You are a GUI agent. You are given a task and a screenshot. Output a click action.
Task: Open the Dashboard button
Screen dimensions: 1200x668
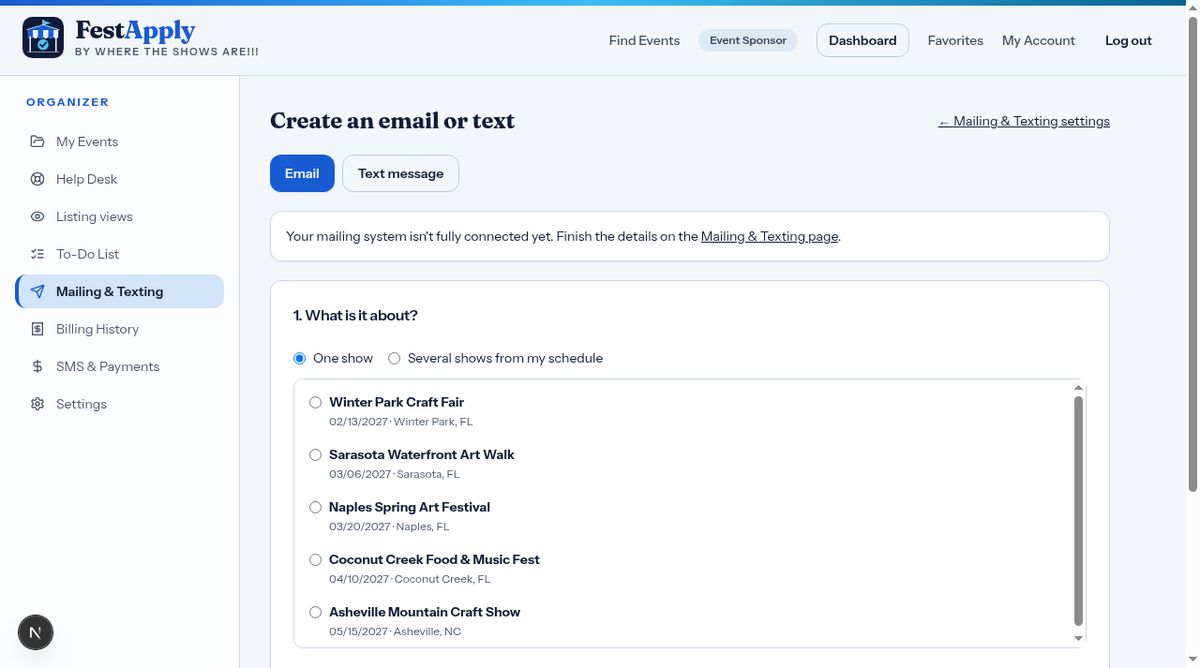[863, 40]
